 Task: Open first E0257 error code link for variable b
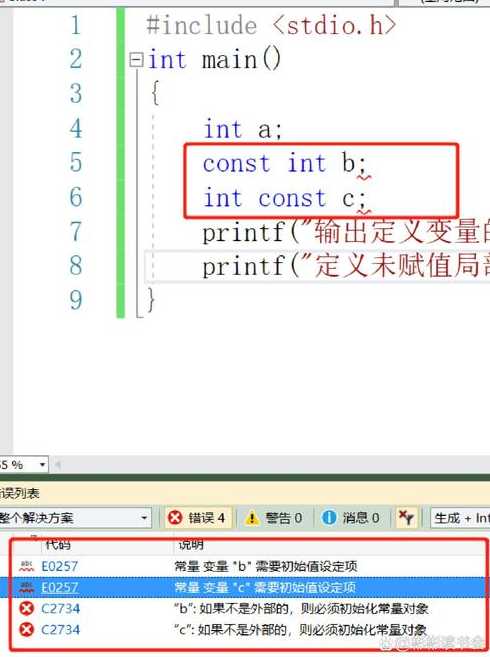point(60,566)
